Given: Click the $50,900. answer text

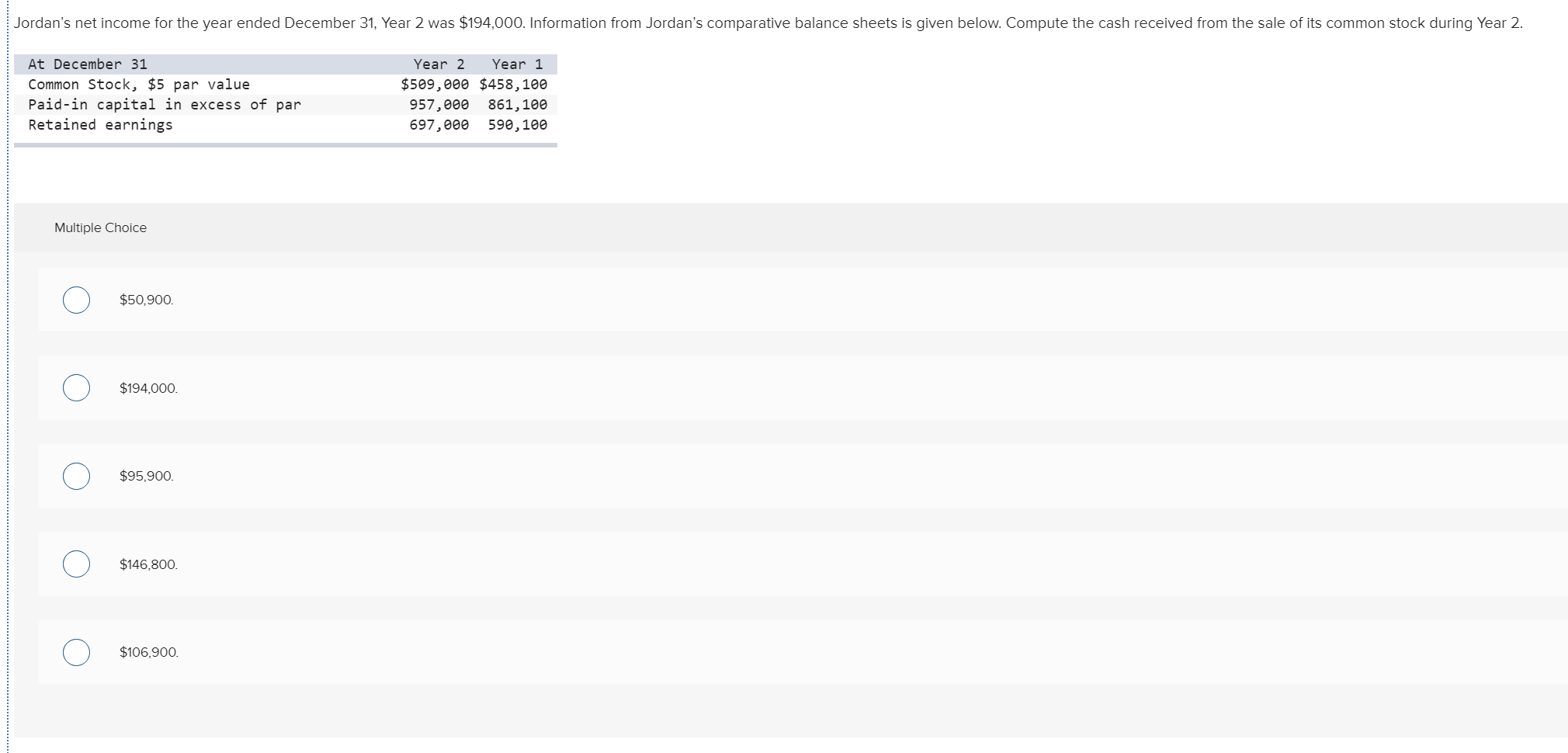Looking at the screenshot, I should [x=147, y=300].
